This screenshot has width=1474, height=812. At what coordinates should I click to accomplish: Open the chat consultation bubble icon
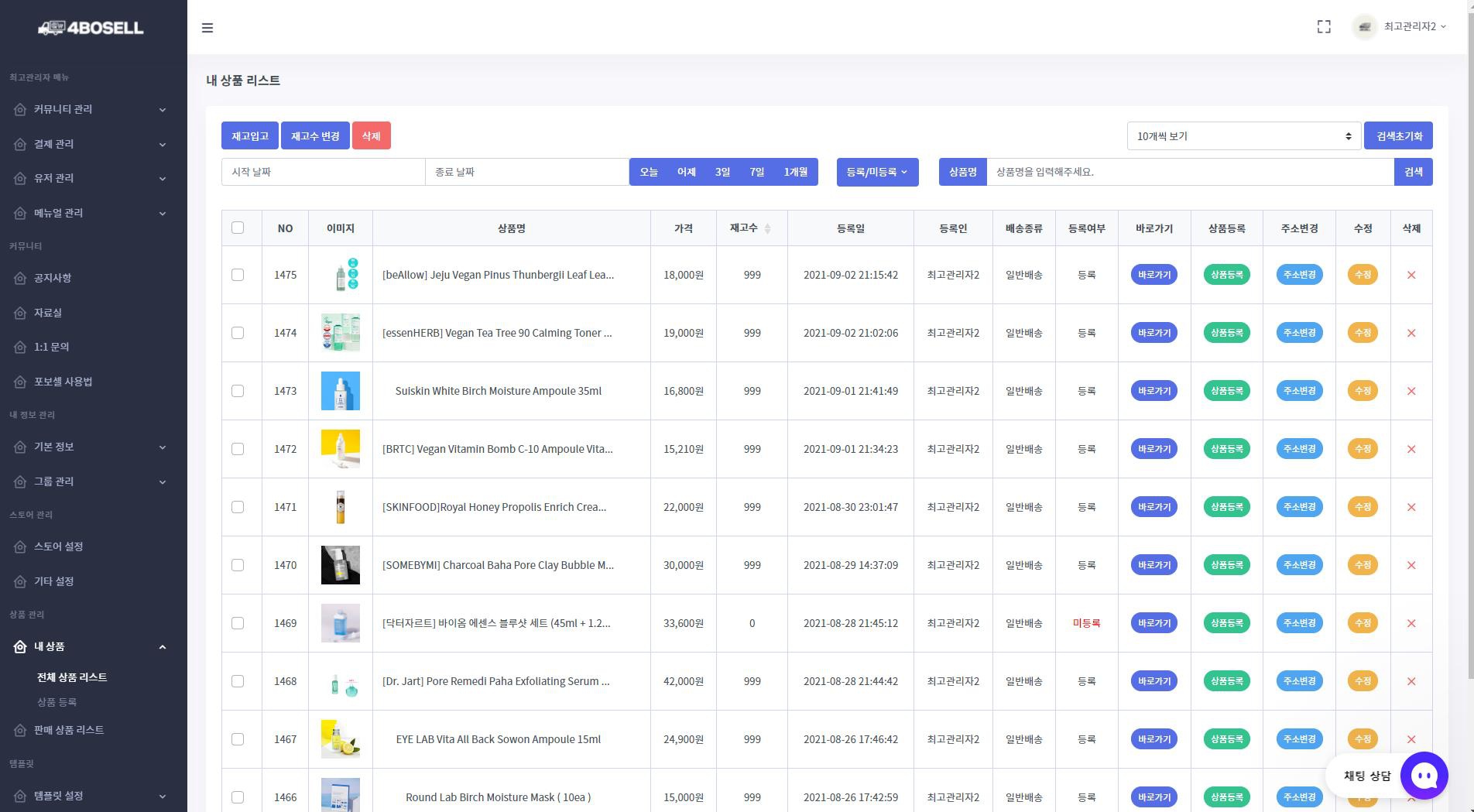1424,776
